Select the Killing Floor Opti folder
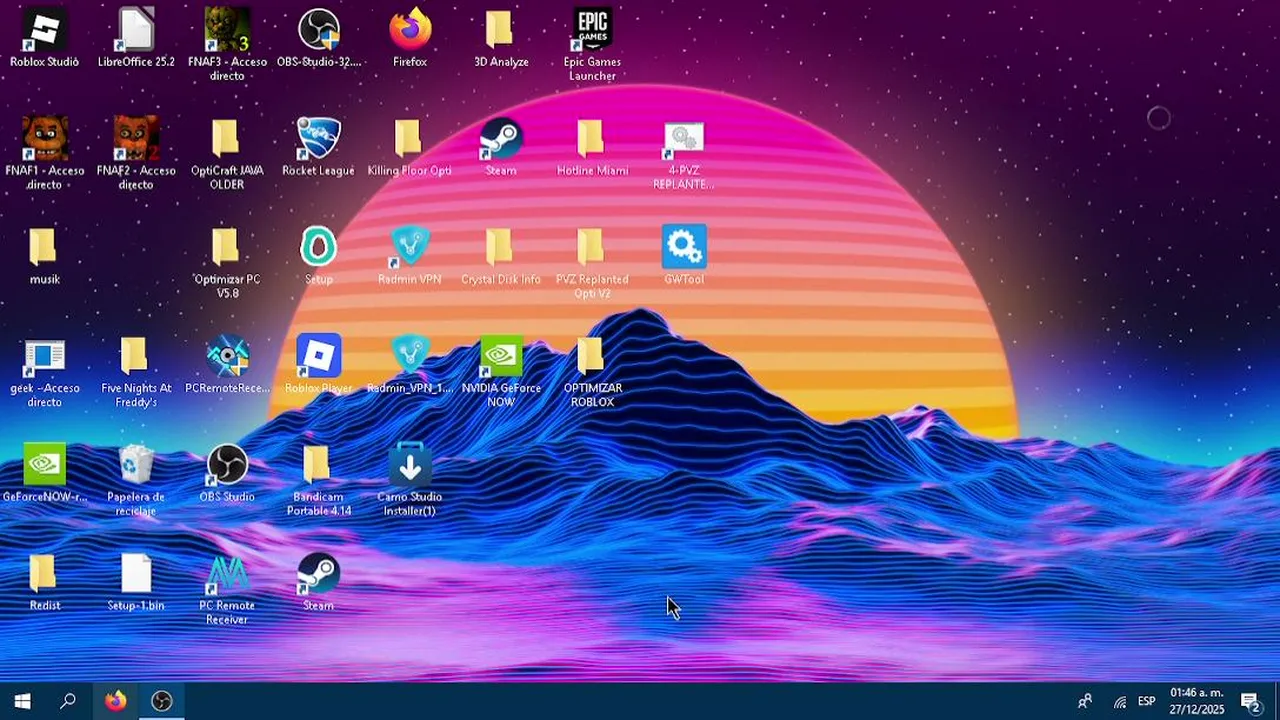This screenshot has width=1280, height=720. tap(410, 140)
